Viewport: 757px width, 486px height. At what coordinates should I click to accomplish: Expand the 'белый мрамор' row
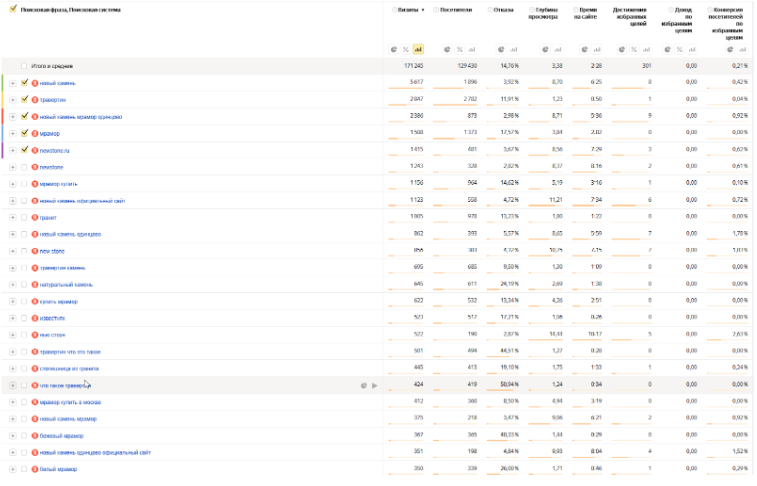coord(13,469)
